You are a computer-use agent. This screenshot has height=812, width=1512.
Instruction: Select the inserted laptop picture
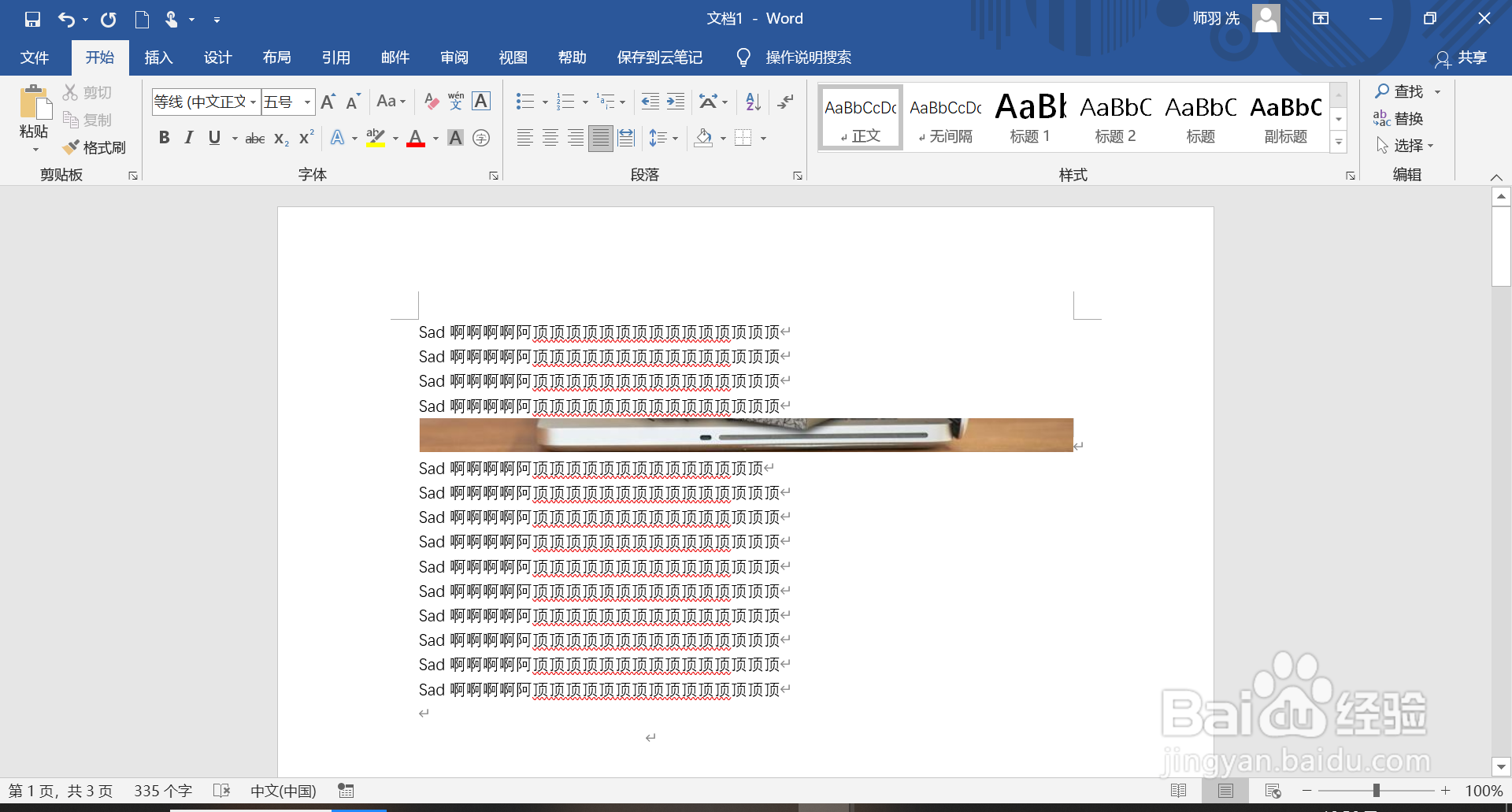click(x=746, y=435)
